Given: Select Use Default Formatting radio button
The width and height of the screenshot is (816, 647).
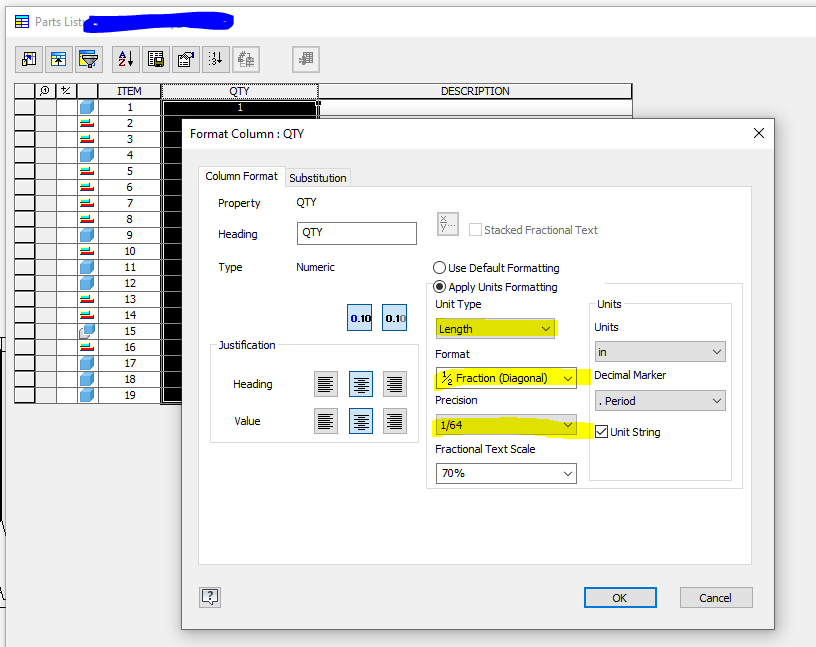Looking at the screenshot, I should coord(439,268).
